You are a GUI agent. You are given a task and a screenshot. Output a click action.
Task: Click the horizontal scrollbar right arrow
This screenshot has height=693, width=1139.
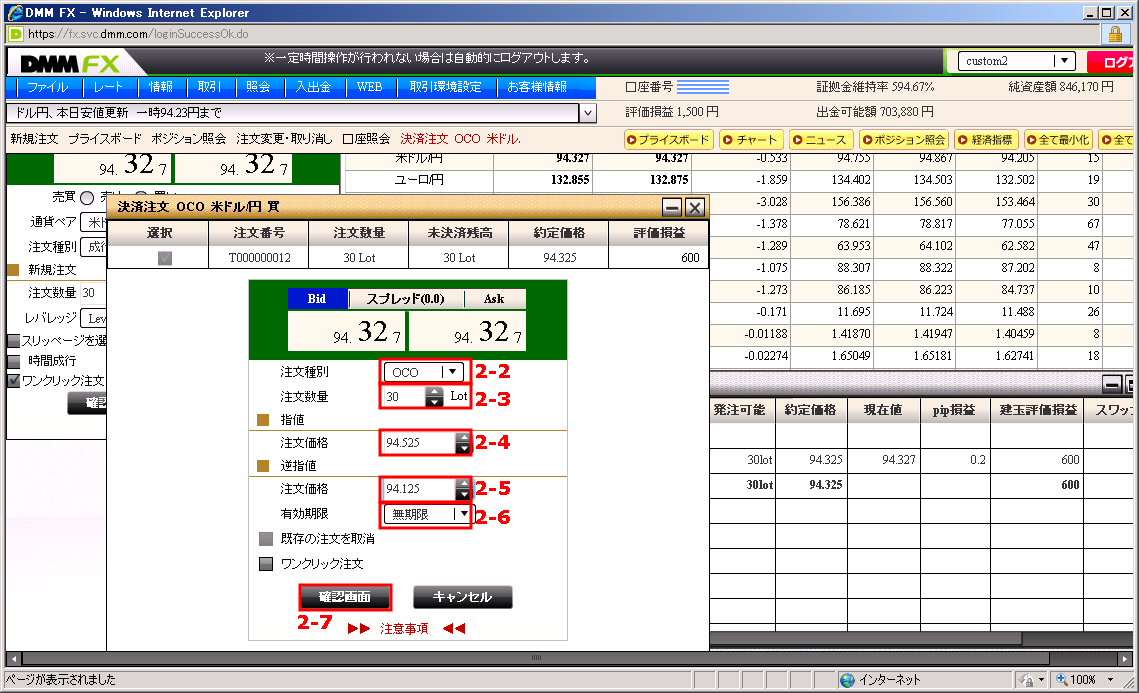click(x=1125, y=658)
